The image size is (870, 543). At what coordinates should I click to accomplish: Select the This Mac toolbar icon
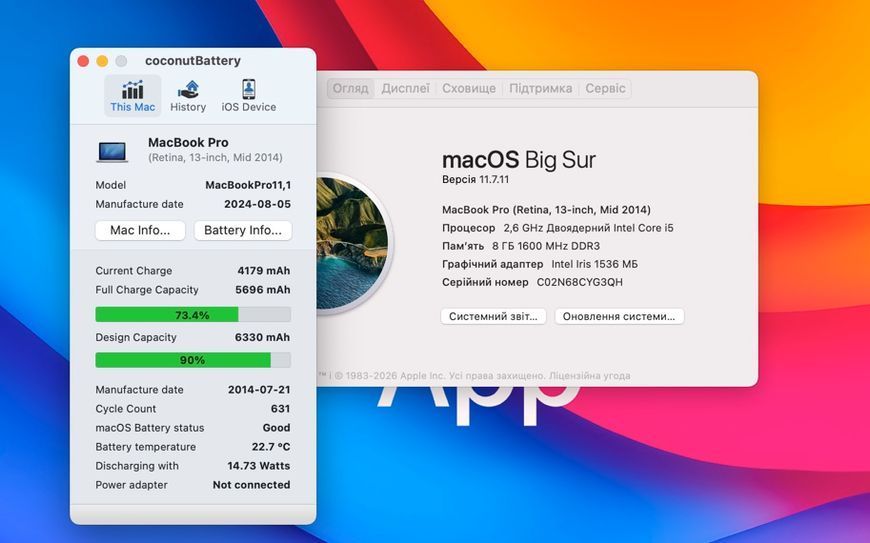pos(133,96)
